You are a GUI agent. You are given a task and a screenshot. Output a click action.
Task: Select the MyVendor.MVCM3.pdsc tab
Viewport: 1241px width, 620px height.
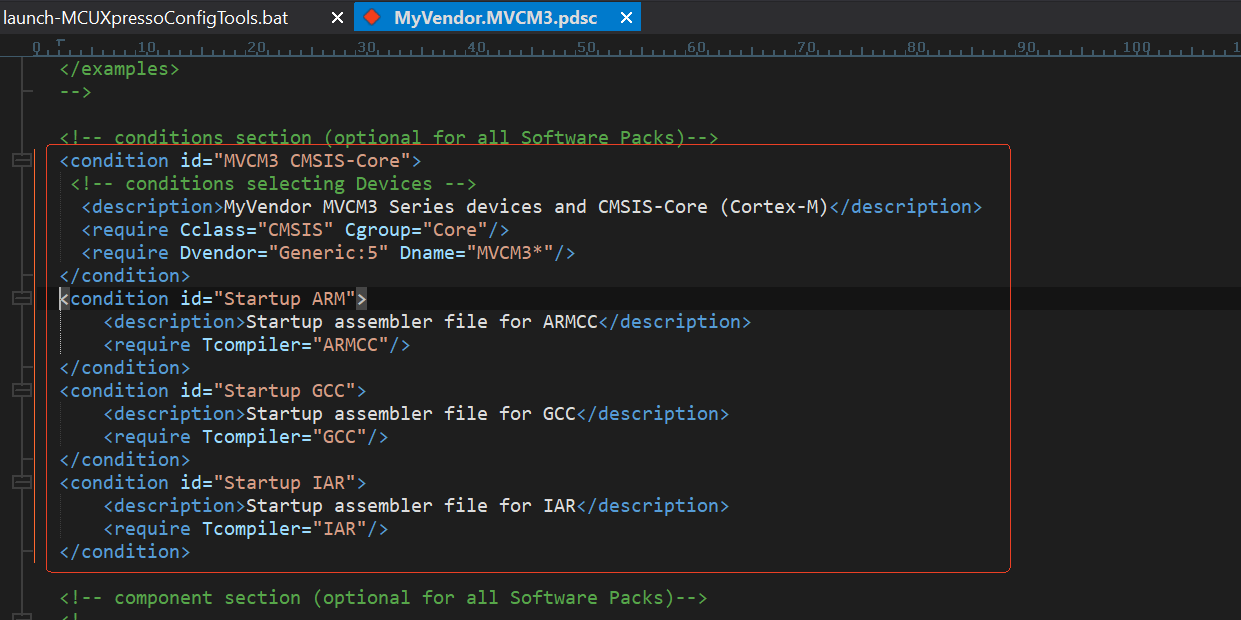[x=495, y=18]
